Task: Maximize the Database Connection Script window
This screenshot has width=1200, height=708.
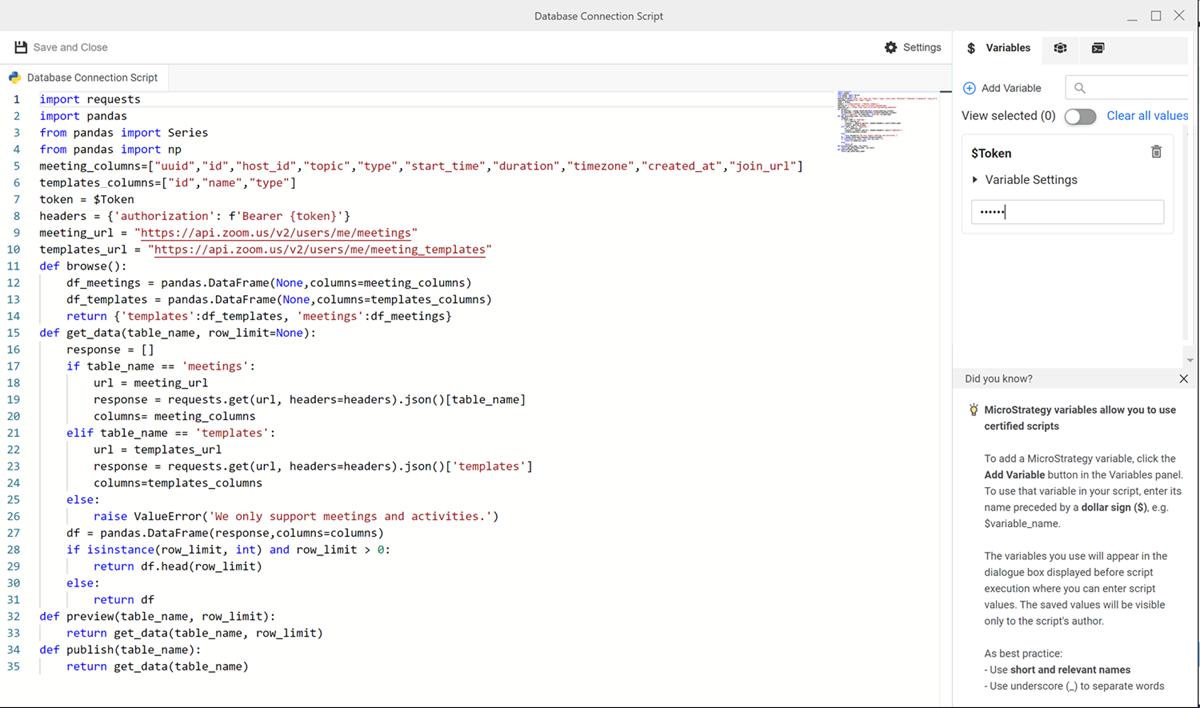Action: click(1156, 16)
